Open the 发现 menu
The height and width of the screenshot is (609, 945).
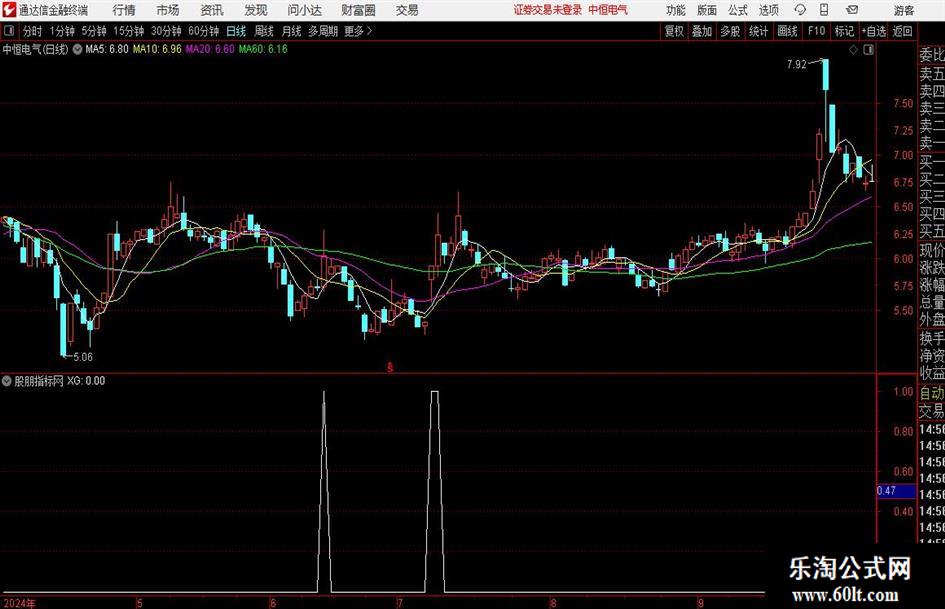click(256, 10)
